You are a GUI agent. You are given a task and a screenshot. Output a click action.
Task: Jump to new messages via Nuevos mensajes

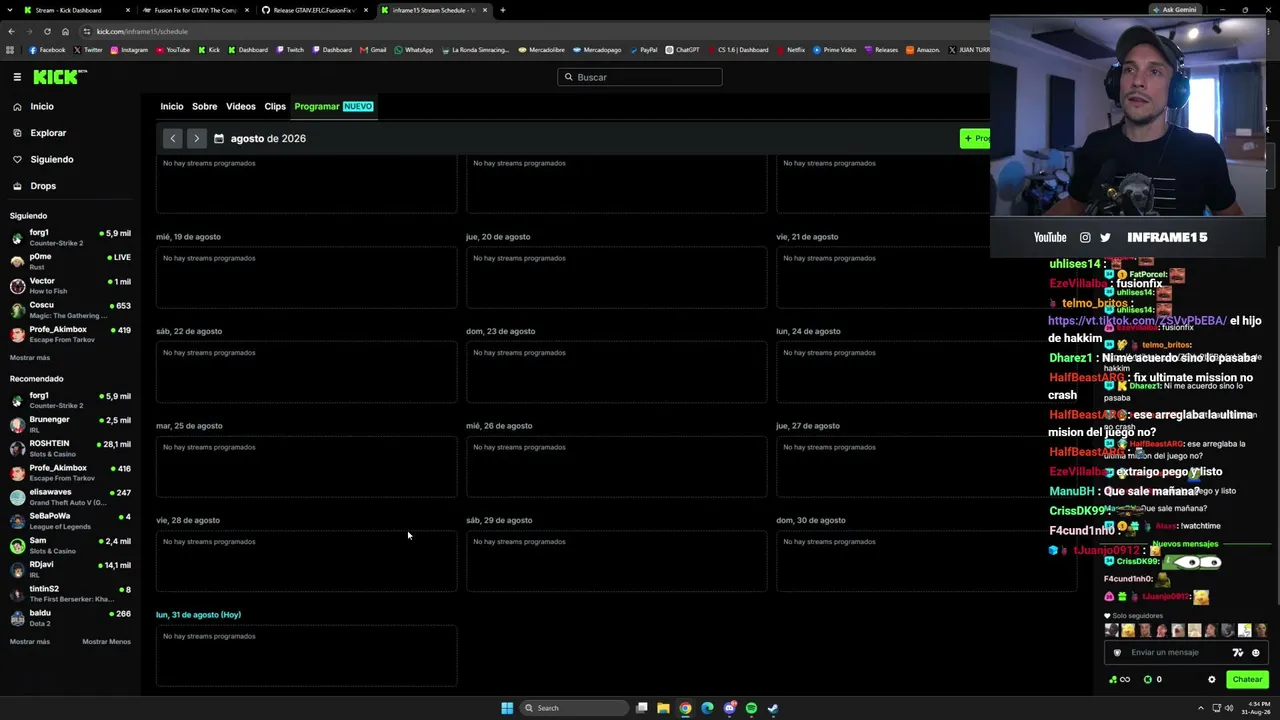tap(1186, 544)
